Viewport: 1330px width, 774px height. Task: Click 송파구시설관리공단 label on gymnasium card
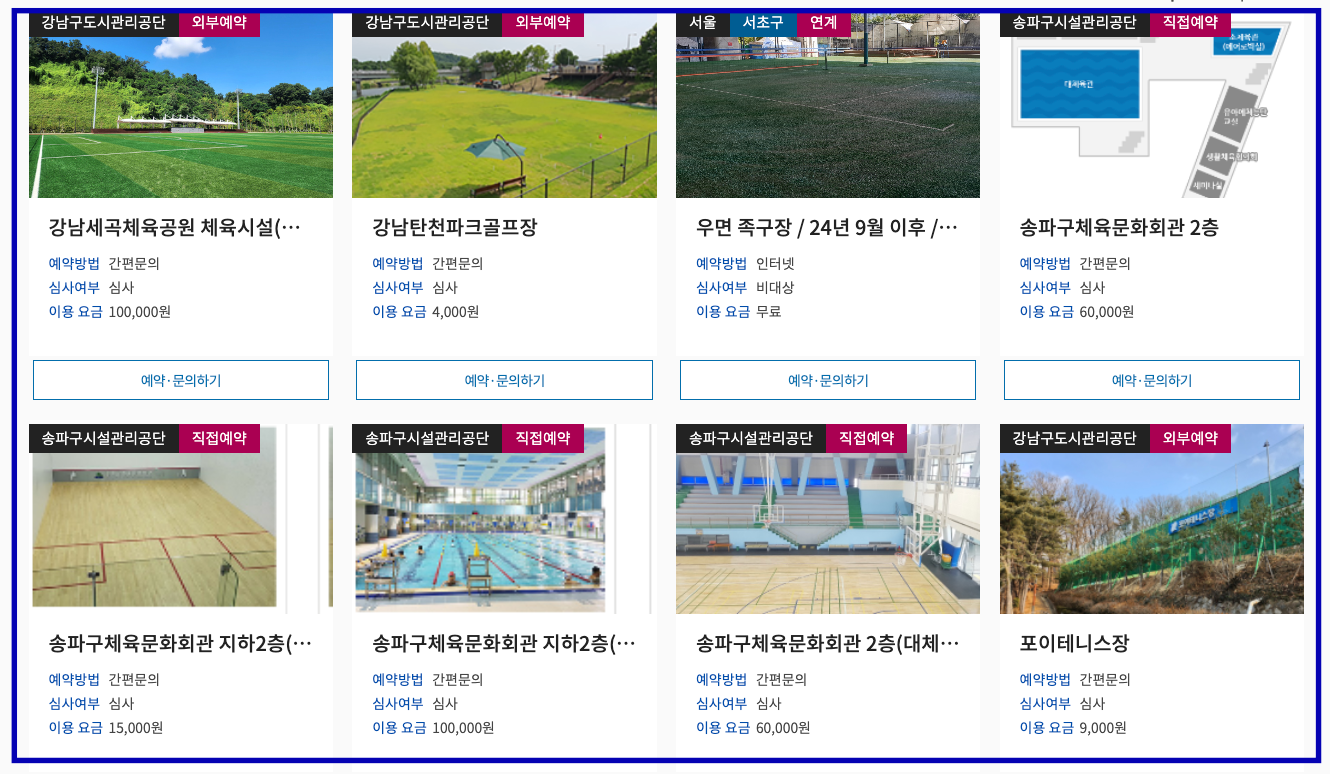(751, 438)
